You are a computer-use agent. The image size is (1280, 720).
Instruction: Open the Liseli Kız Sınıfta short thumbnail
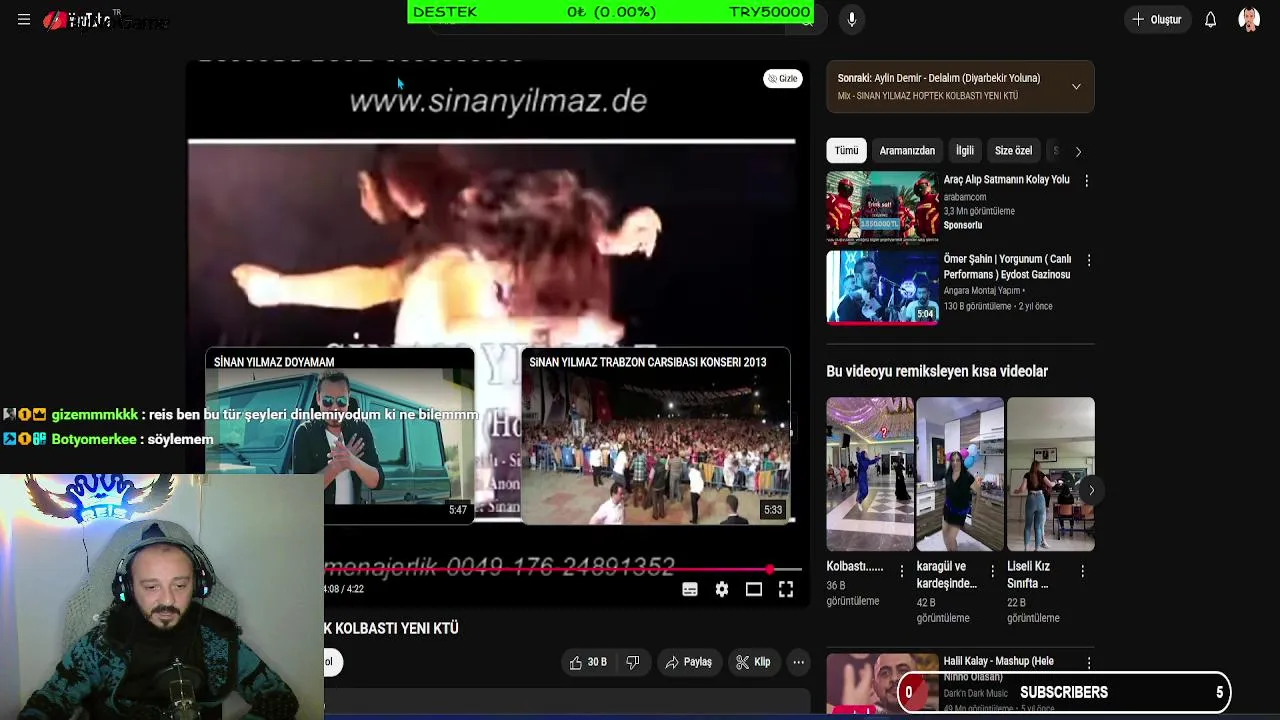(x=1050, y=474)
